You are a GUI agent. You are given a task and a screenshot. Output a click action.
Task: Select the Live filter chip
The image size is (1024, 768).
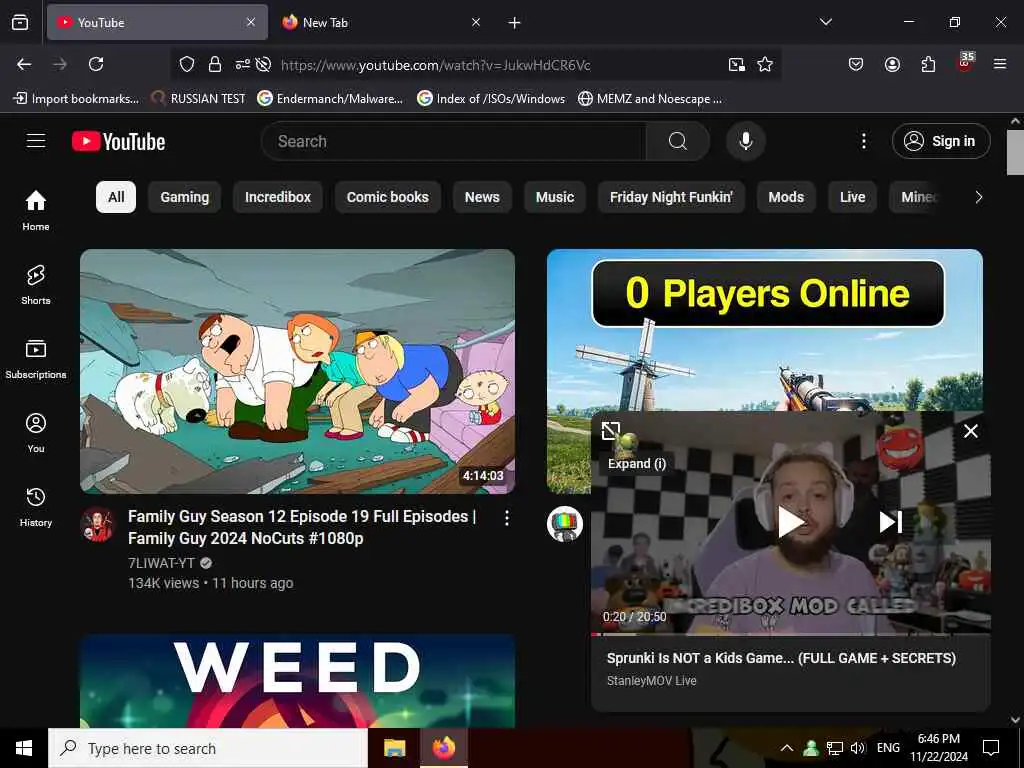[x=852, y=197]
